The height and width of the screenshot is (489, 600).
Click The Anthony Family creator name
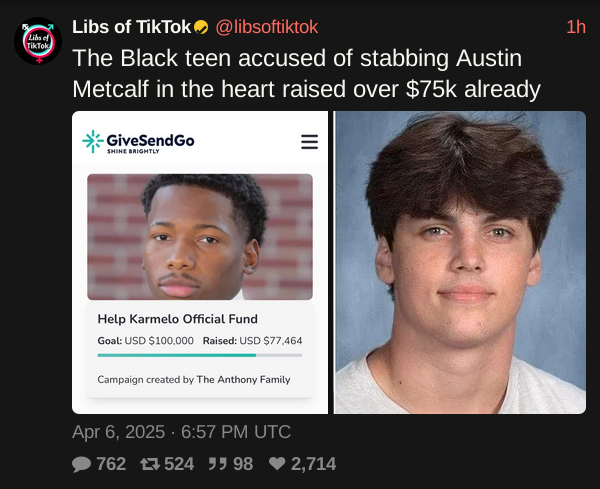(243, 380)
